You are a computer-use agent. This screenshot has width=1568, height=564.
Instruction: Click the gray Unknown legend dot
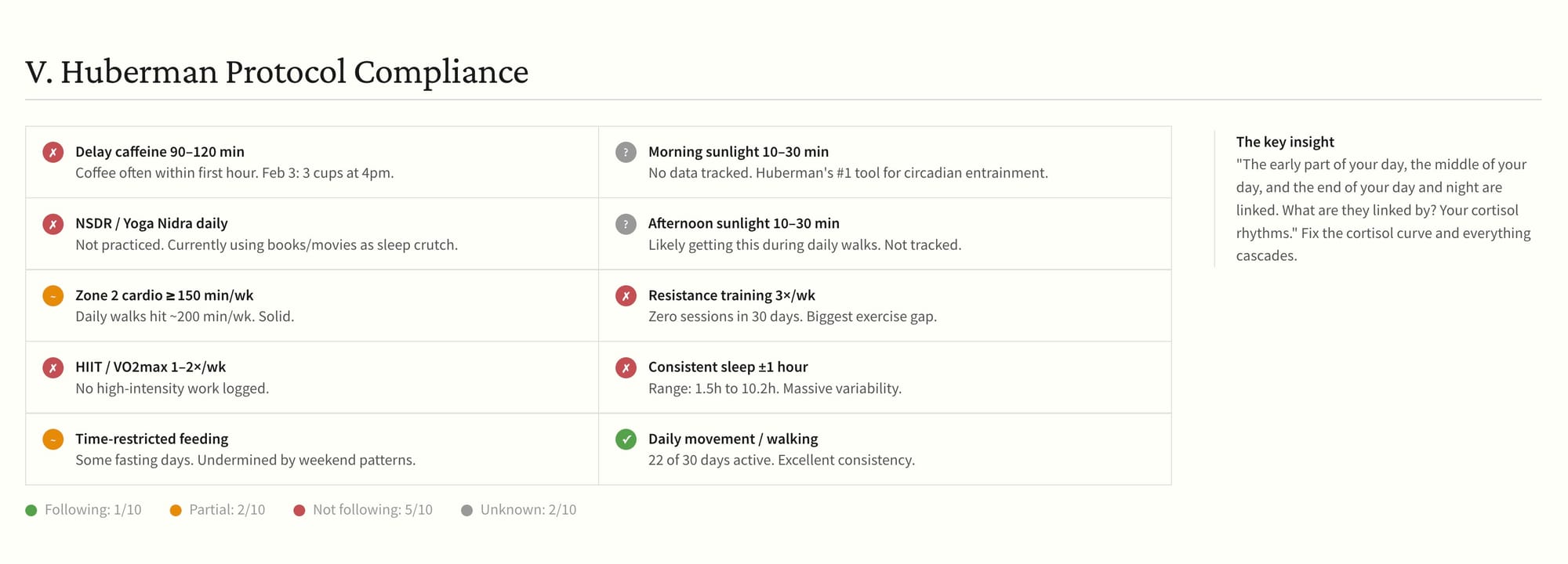pos(466,511)
